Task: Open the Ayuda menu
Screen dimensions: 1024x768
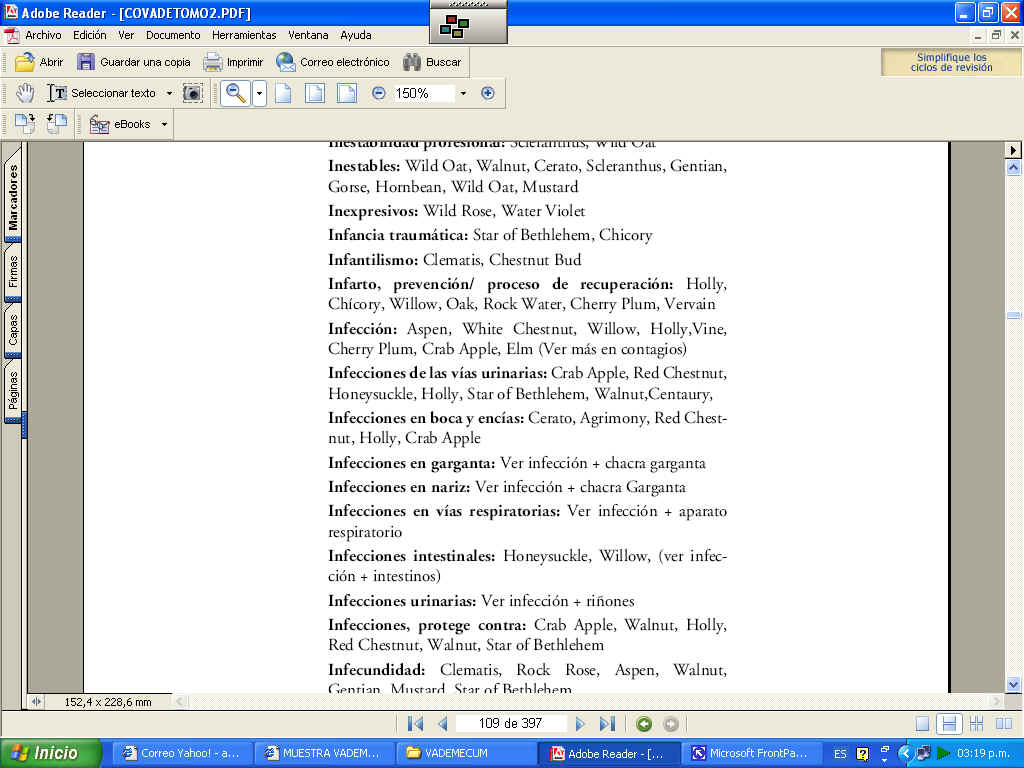Action: [356, 35]
